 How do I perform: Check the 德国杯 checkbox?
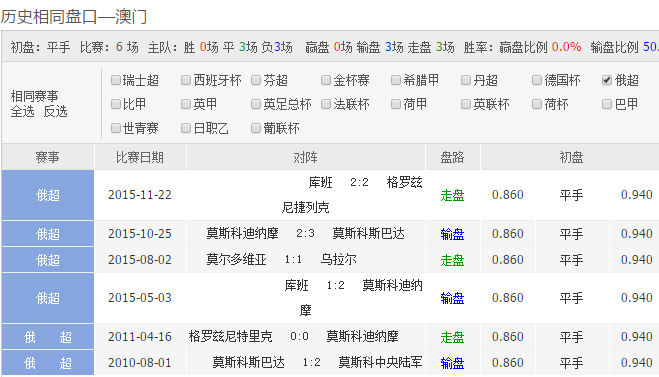[x=537, y=80]
